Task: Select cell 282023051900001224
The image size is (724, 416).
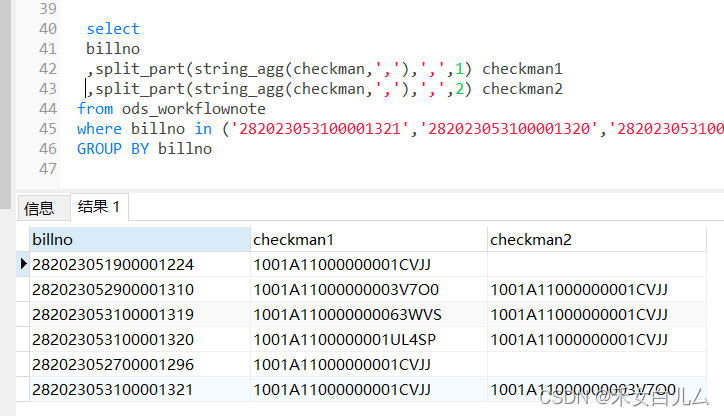Action: 140,265
